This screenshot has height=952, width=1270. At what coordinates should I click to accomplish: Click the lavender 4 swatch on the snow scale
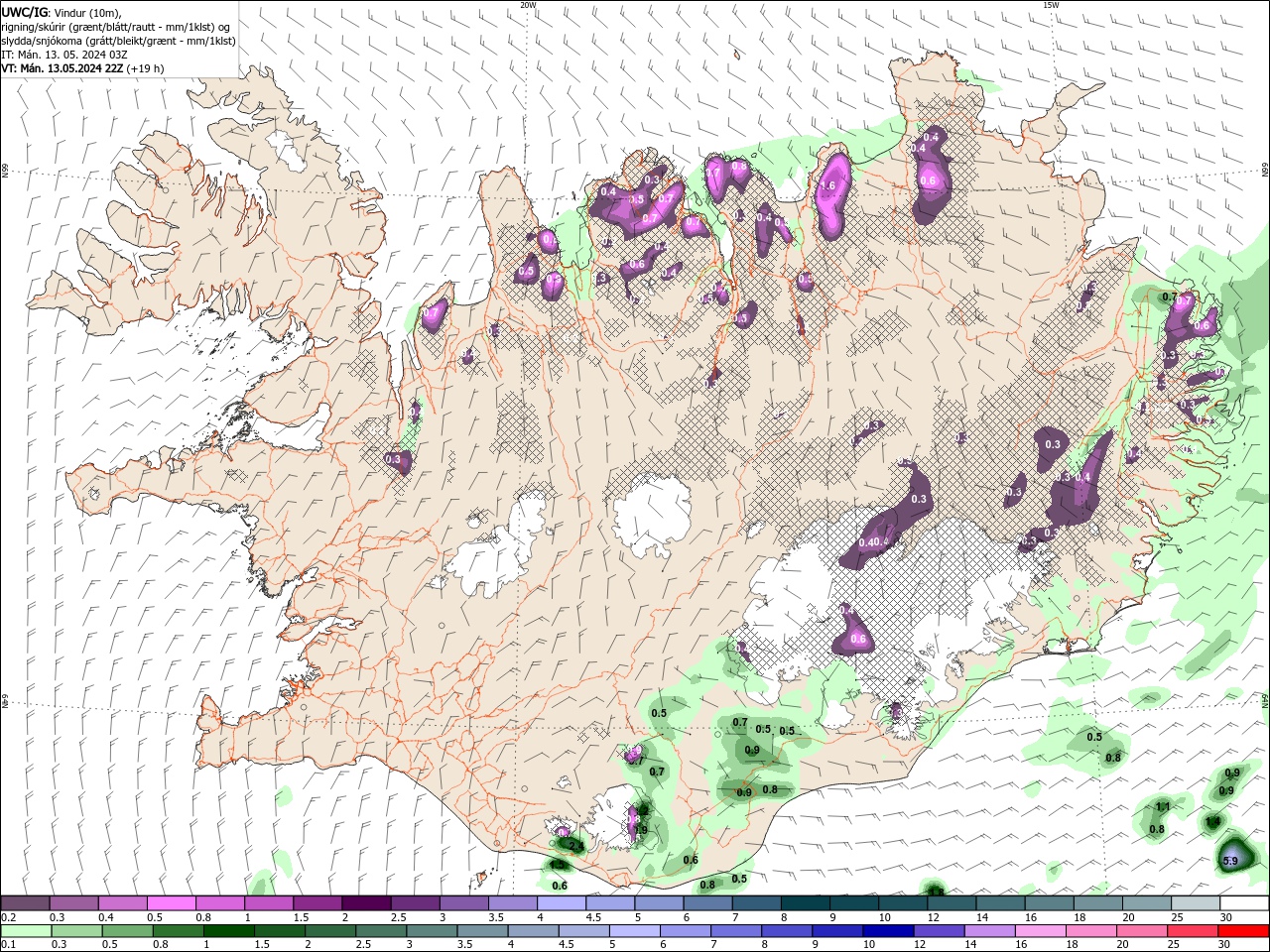click(562, 903)
